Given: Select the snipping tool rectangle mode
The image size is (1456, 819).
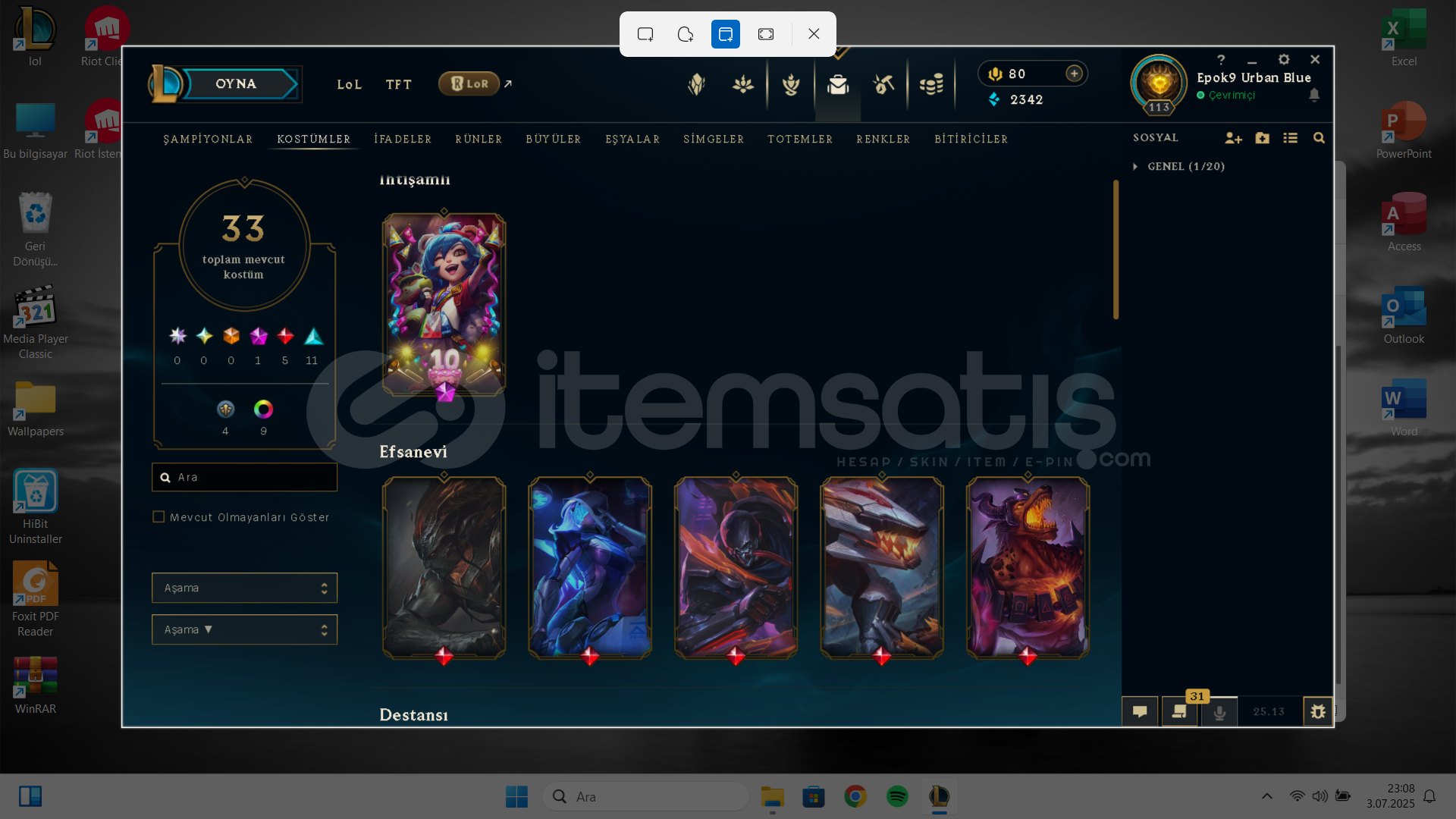Looking at the screenshot, I should 645,34.
